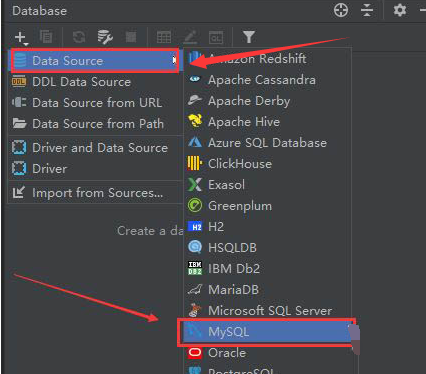Expand the Data Source submenu arrow

(174, 60)
